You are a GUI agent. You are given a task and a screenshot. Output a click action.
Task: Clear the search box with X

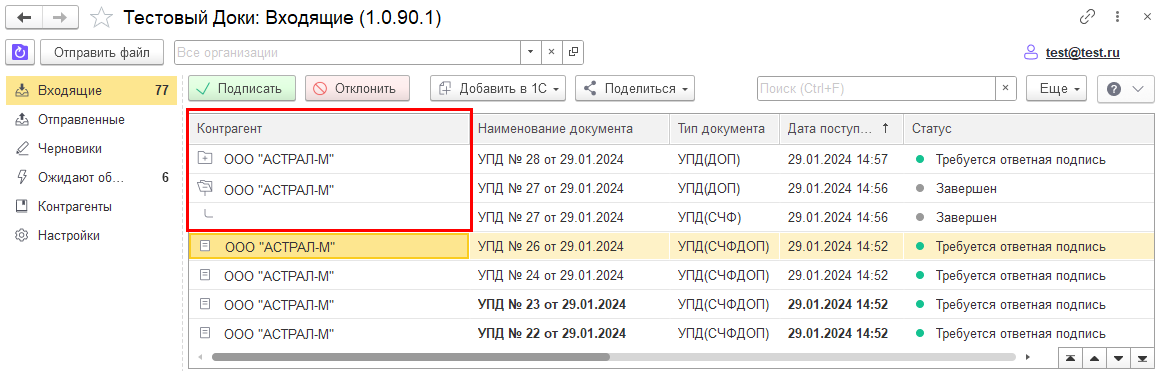[x=1005, y=88]
